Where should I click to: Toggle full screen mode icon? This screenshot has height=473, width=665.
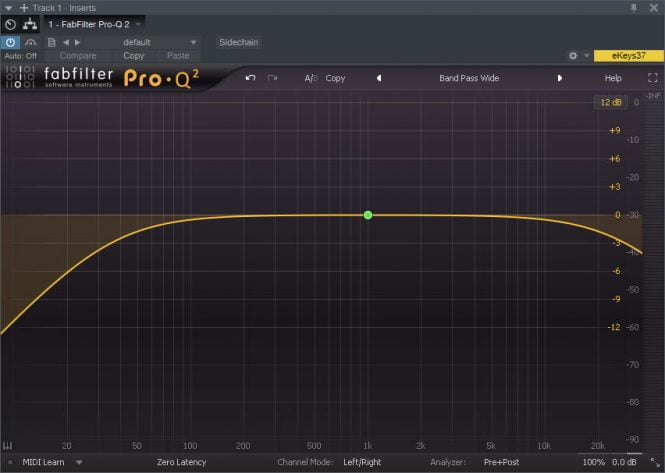(653, 78)
